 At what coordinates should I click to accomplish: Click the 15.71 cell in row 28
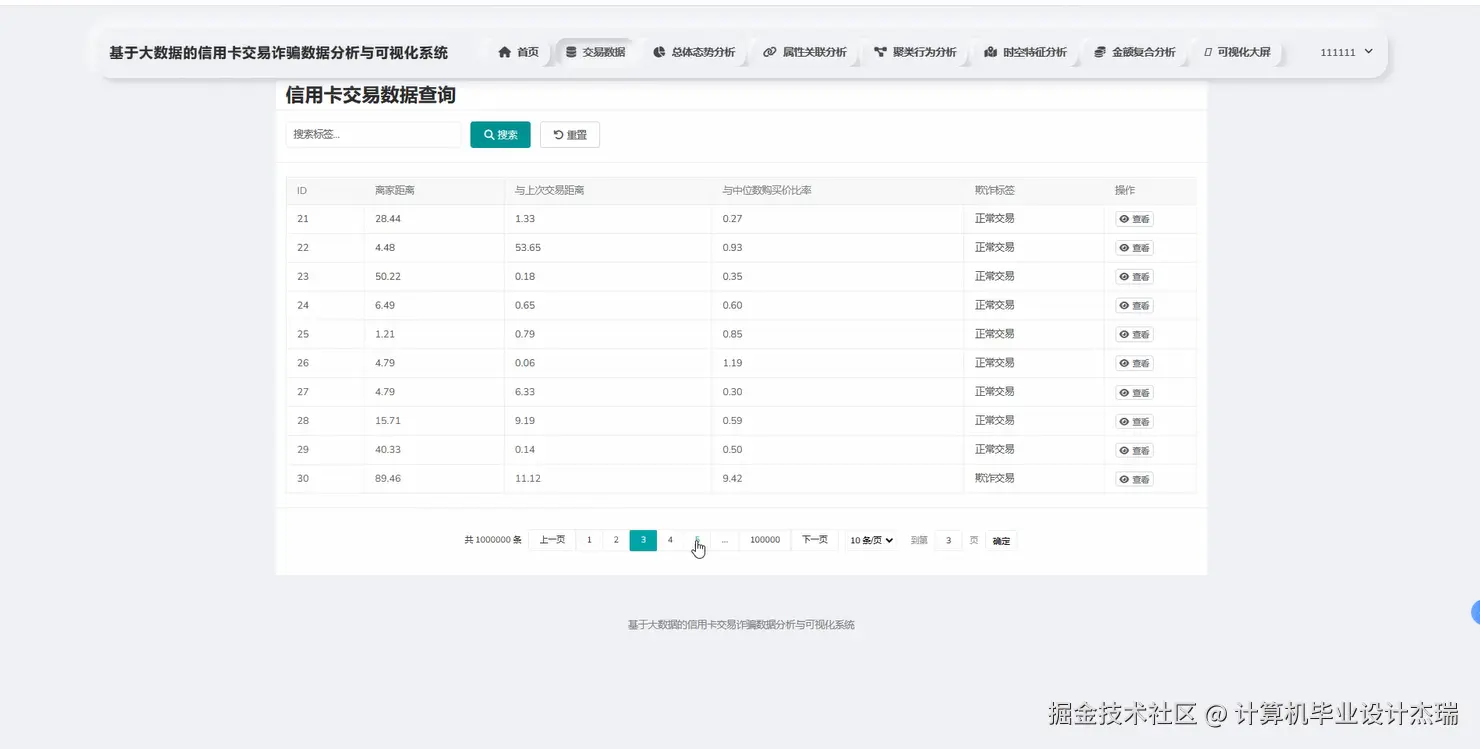[x=388, y=421]
